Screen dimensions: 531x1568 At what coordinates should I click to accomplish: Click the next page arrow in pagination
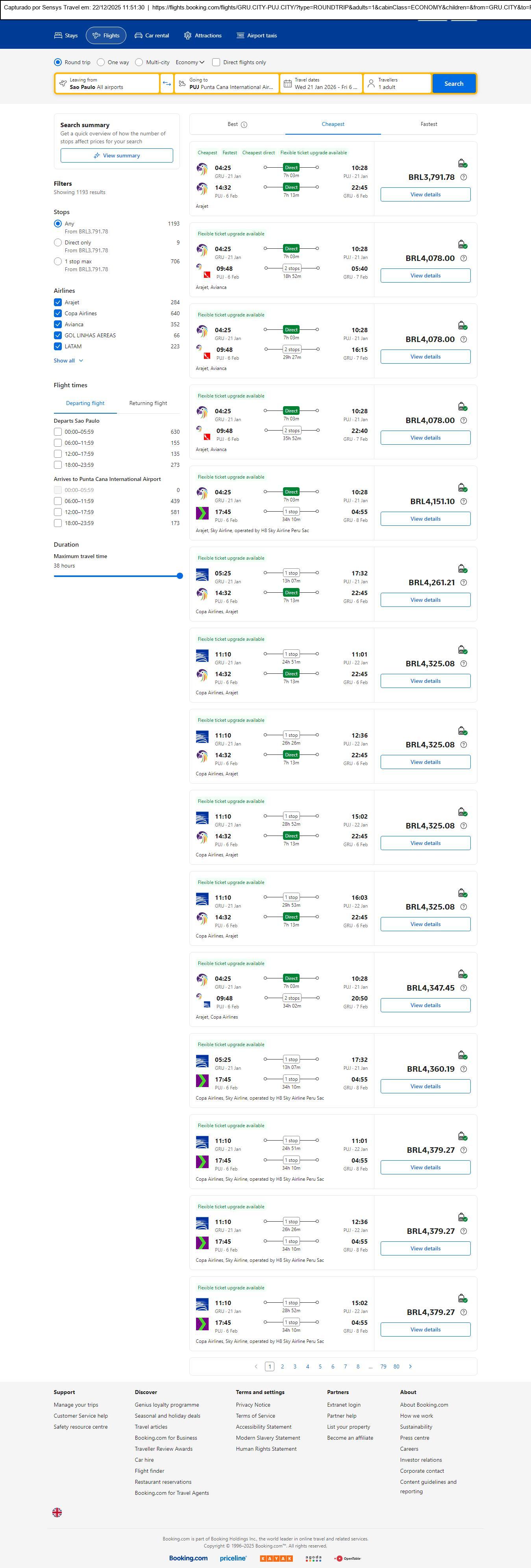tap(411, 1366)
